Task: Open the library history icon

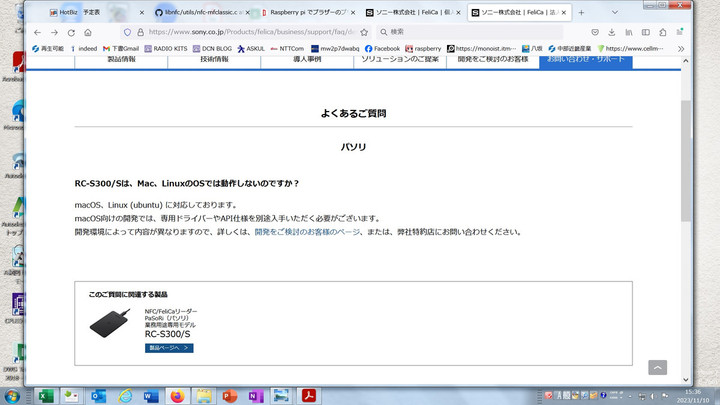Action: [629, 32]
